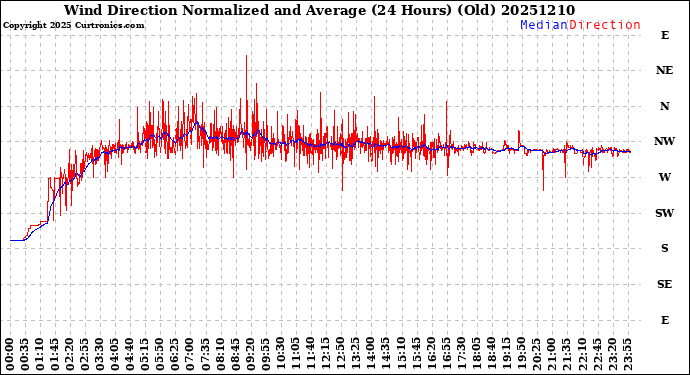Click the 03:30 time label

pyautogui.click(x=100, y=354)
